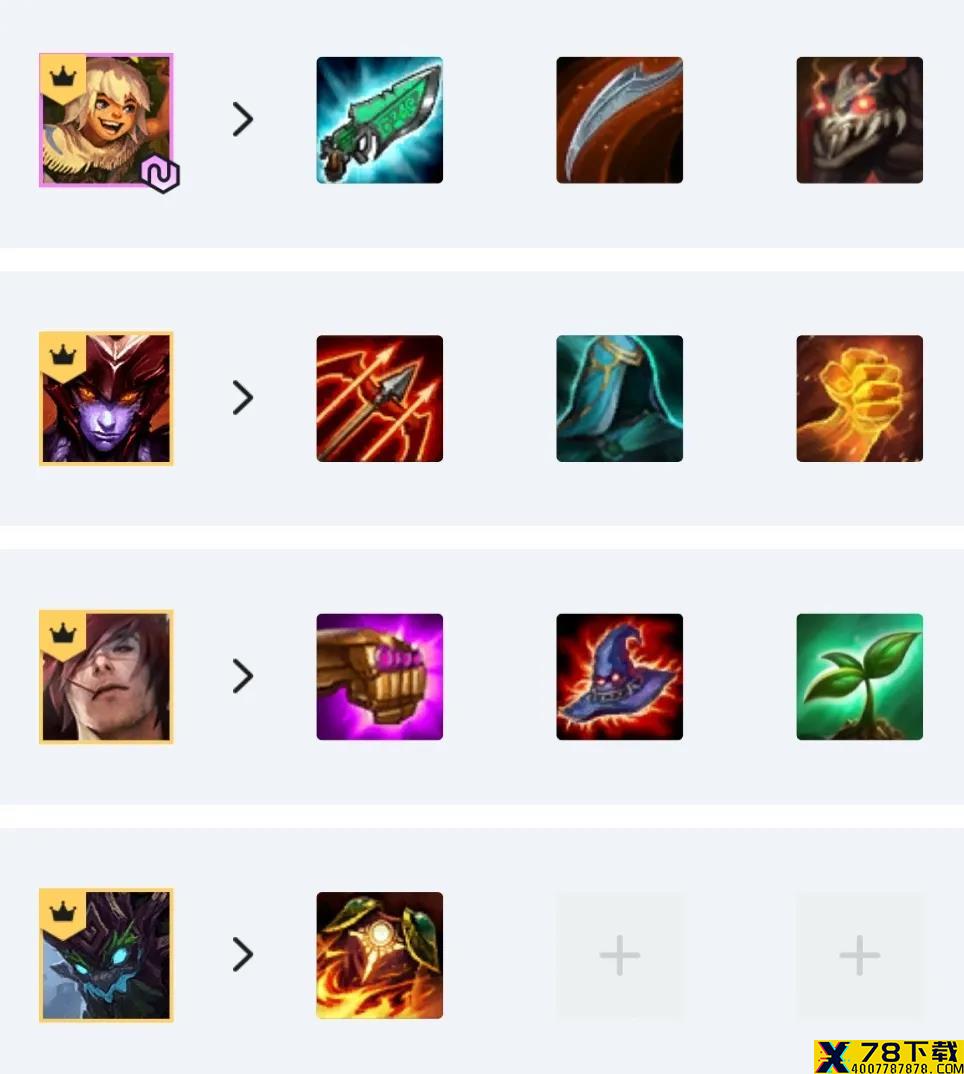Expand the dark treant champion's chevron
This screenshot has height=1074, width=964.
pyautogui.click(x=243, y=955)
